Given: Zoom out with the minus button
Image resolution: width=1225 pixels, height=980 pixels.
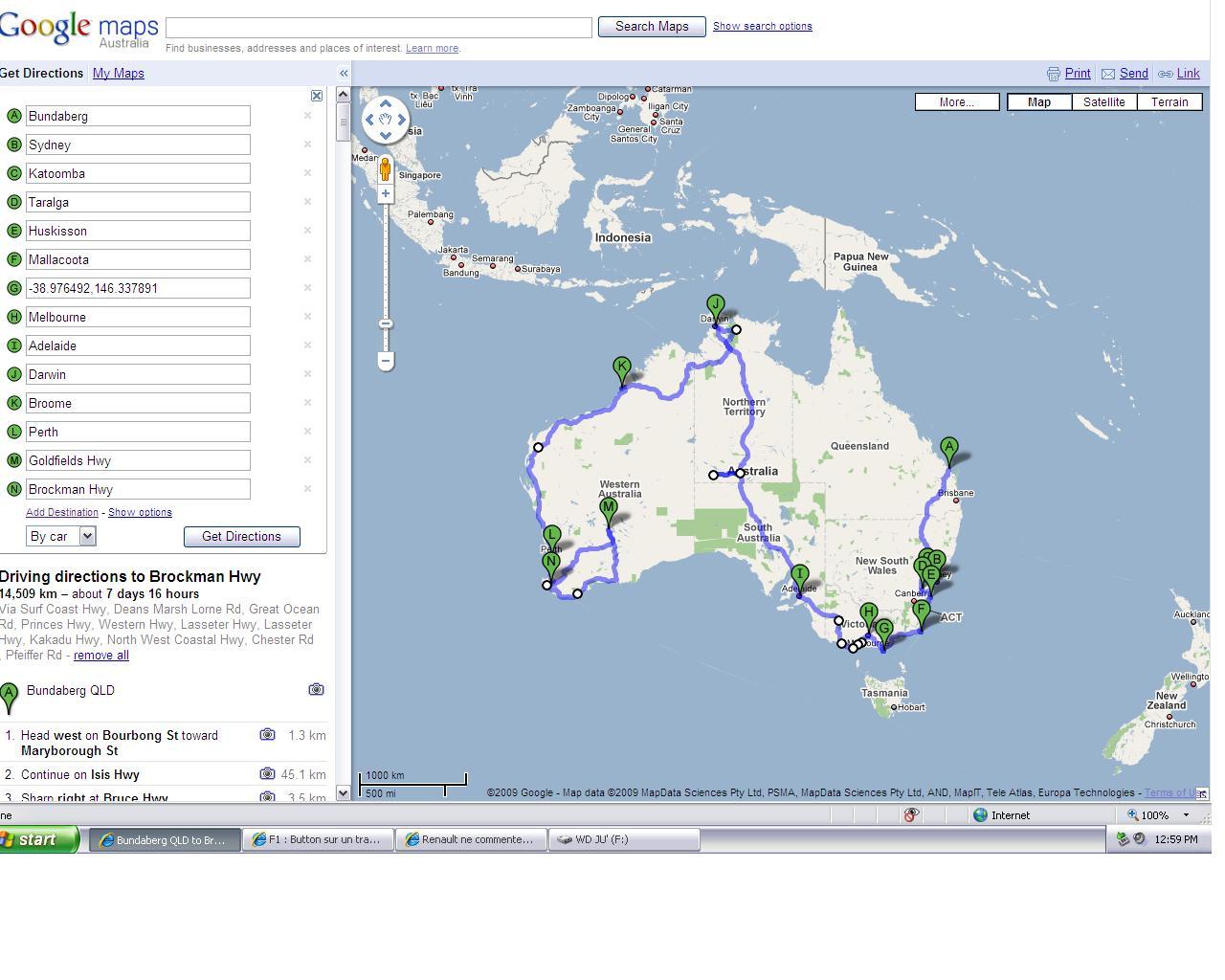Looking at the screenshot, I should pos(386,361).
